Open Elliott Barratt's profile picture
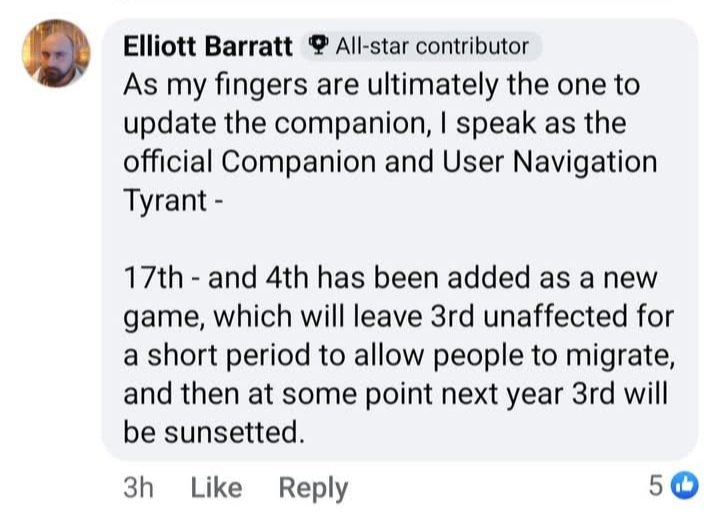The height and width of the screenshot is (523, 720). click(x=57, y=56)
